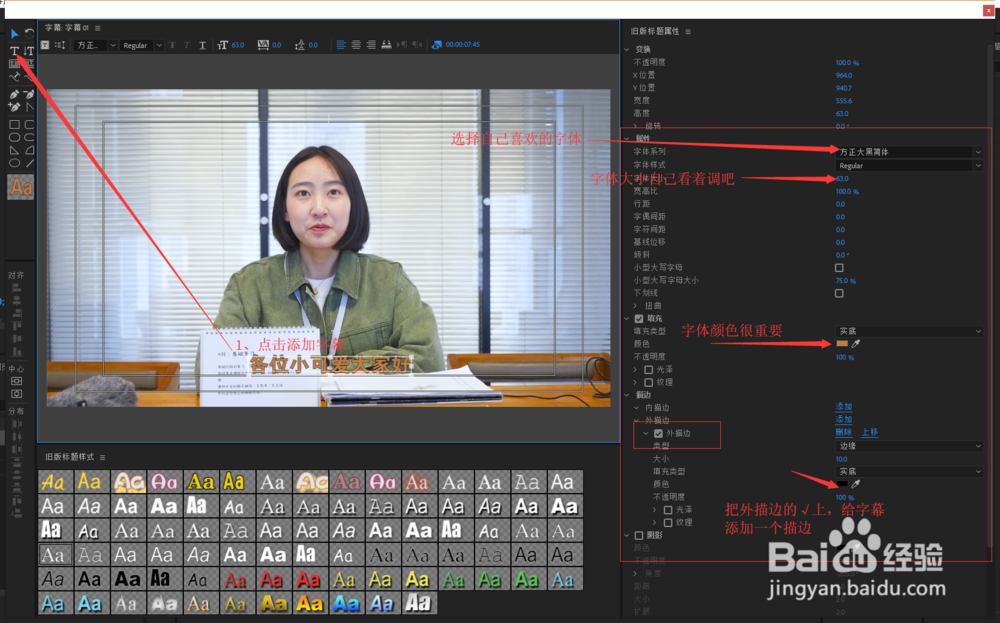
Task: Click background video timecode 00:00:07:45
Action: (x=462, y=45)
